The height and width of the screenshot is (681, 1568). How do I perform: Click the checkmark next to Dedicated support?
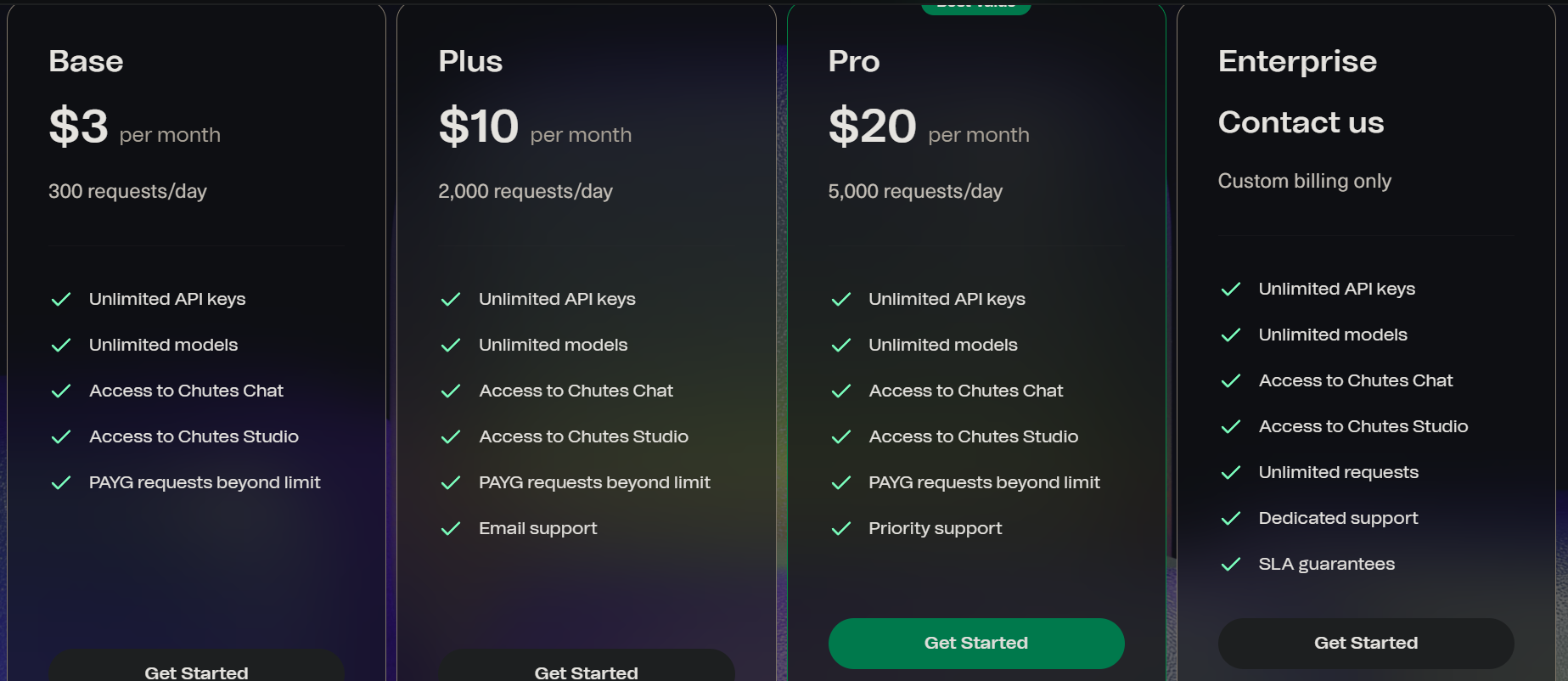click(1231, 519)
